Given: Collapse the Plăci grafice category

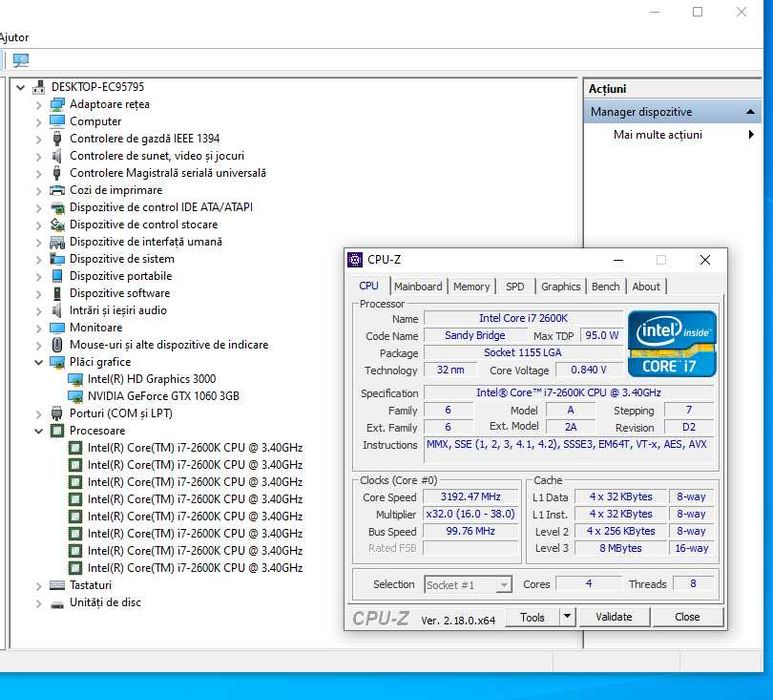Looking at the screenshot, I should 38,362.
